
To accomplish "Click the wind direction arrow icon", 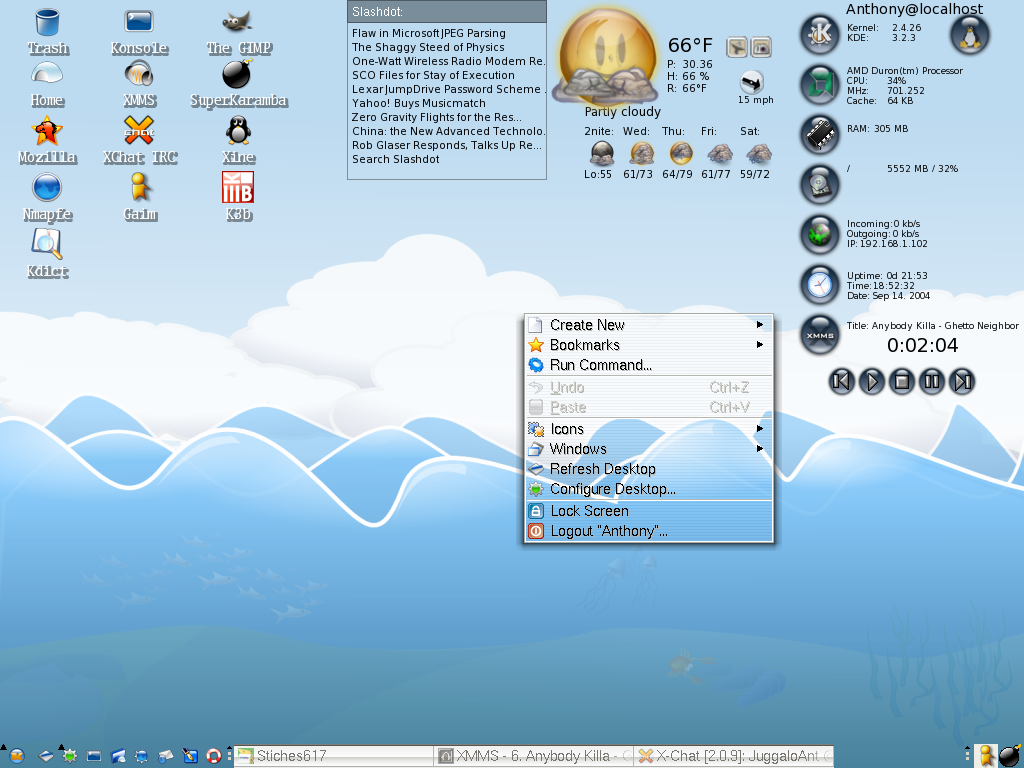I will (752, 82).
